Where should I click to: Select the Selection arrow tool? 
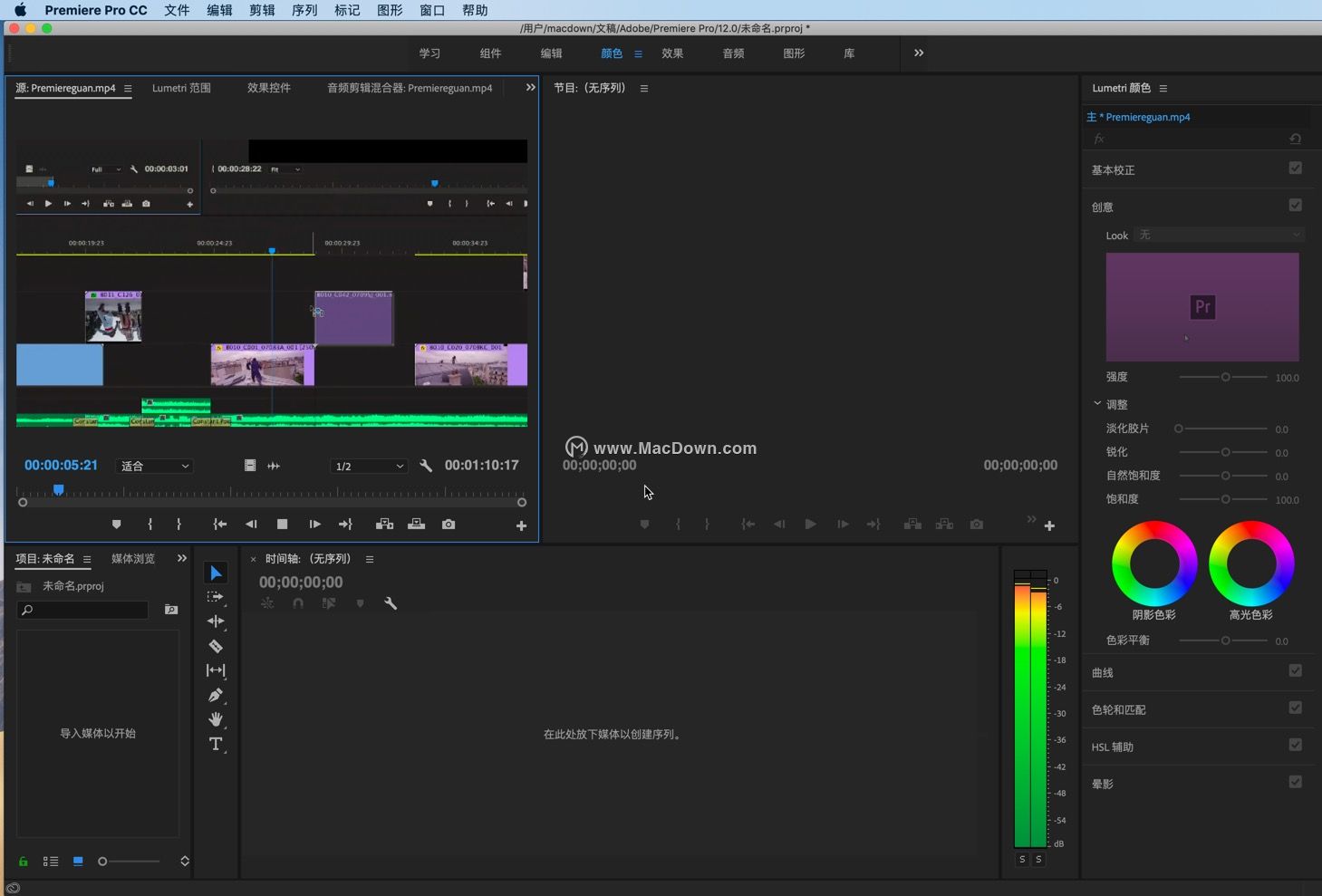216,573
